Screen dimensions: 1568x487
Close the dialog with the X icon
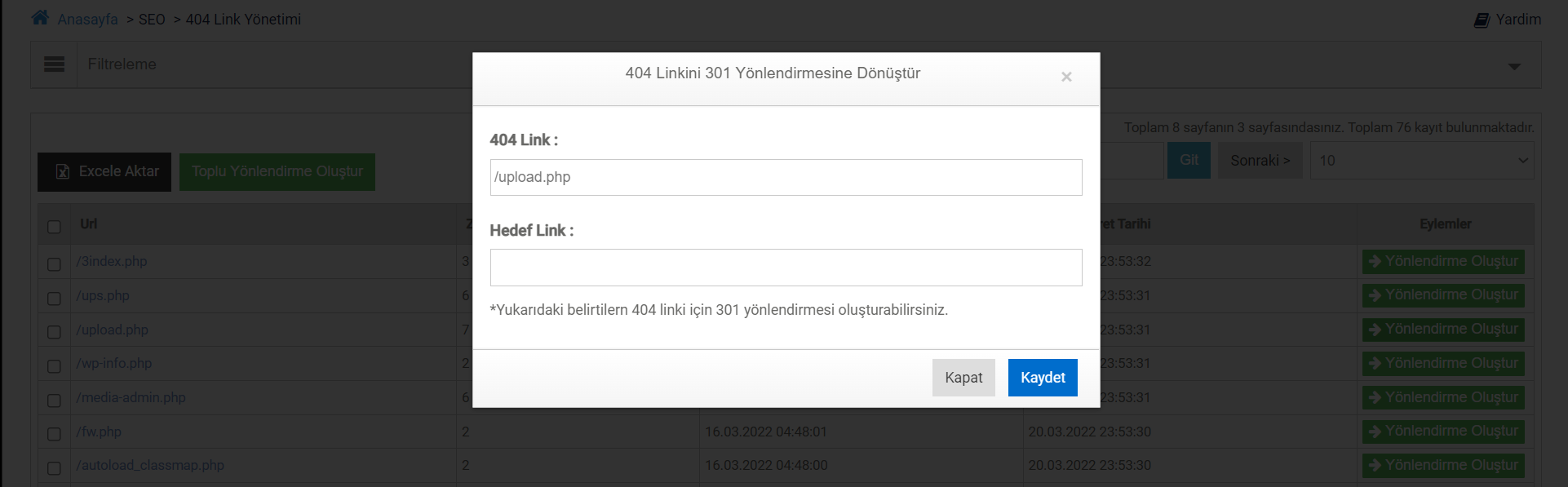(x=1065, y=77)
